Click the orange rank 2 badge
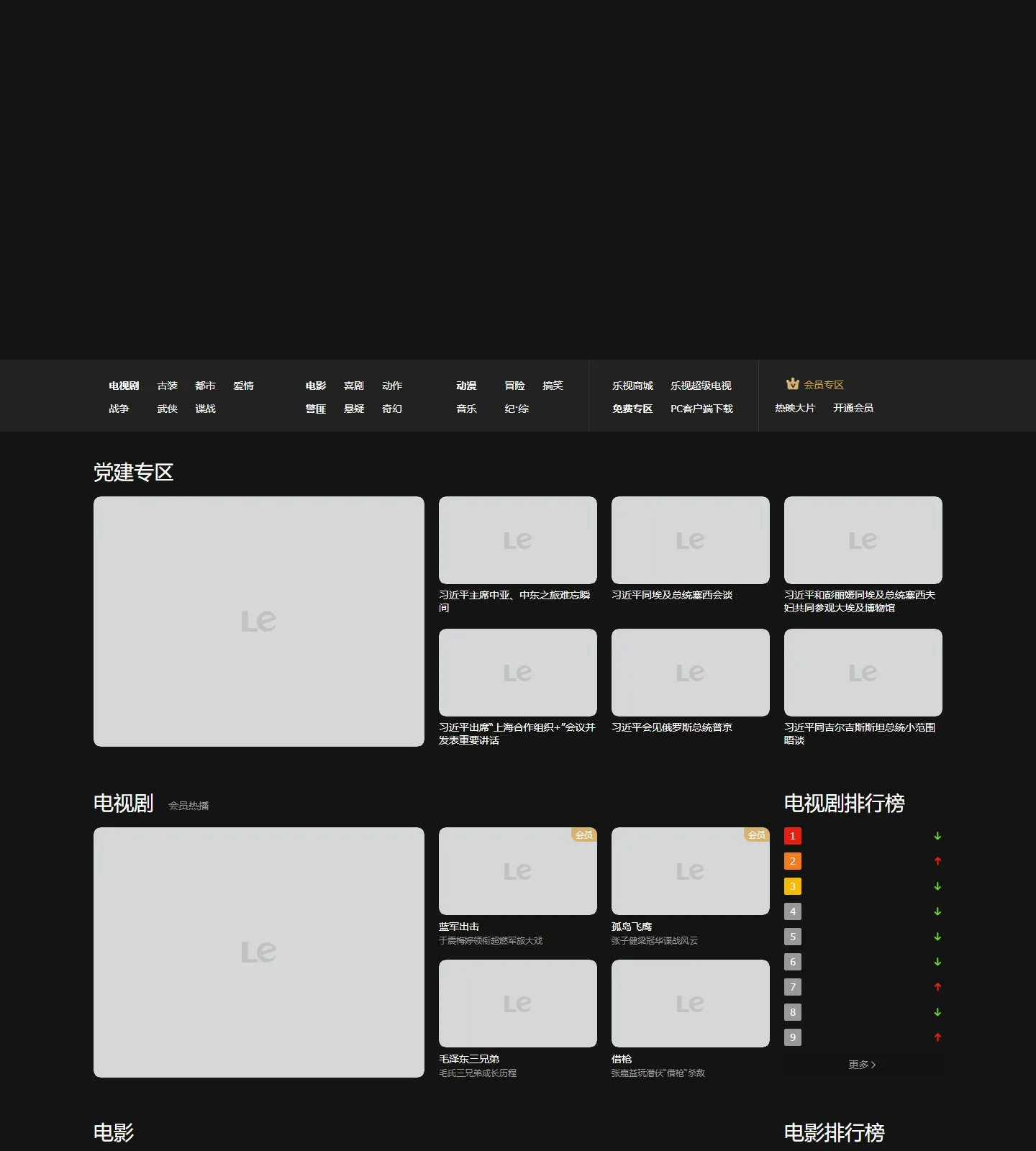Image resolution: width=1036 pixels, height=1151 pixels. tap(793, 861)
